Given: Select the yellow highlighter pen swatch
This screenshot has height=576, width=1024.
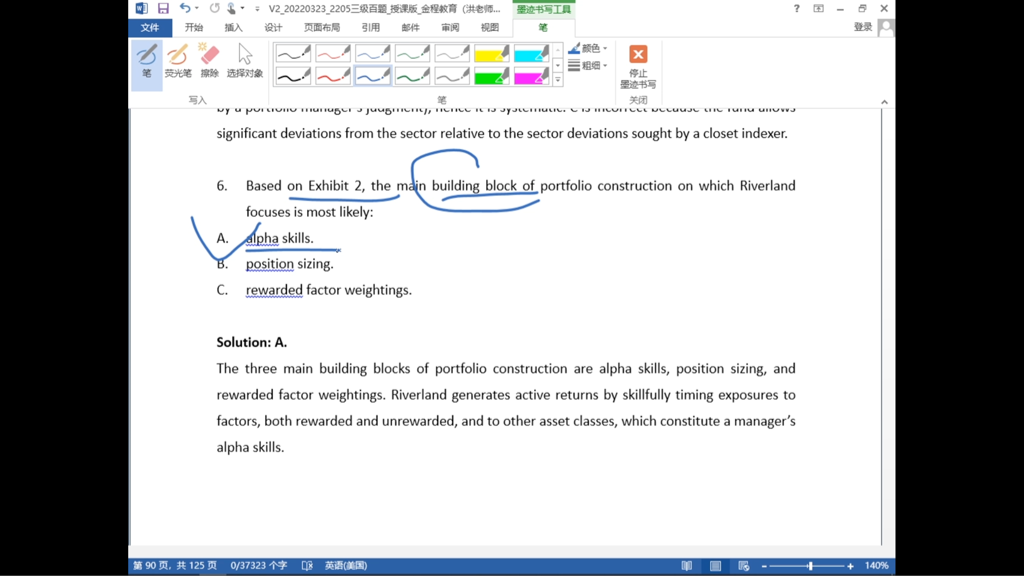Looking at the screenshot, I should coord(491,53).
